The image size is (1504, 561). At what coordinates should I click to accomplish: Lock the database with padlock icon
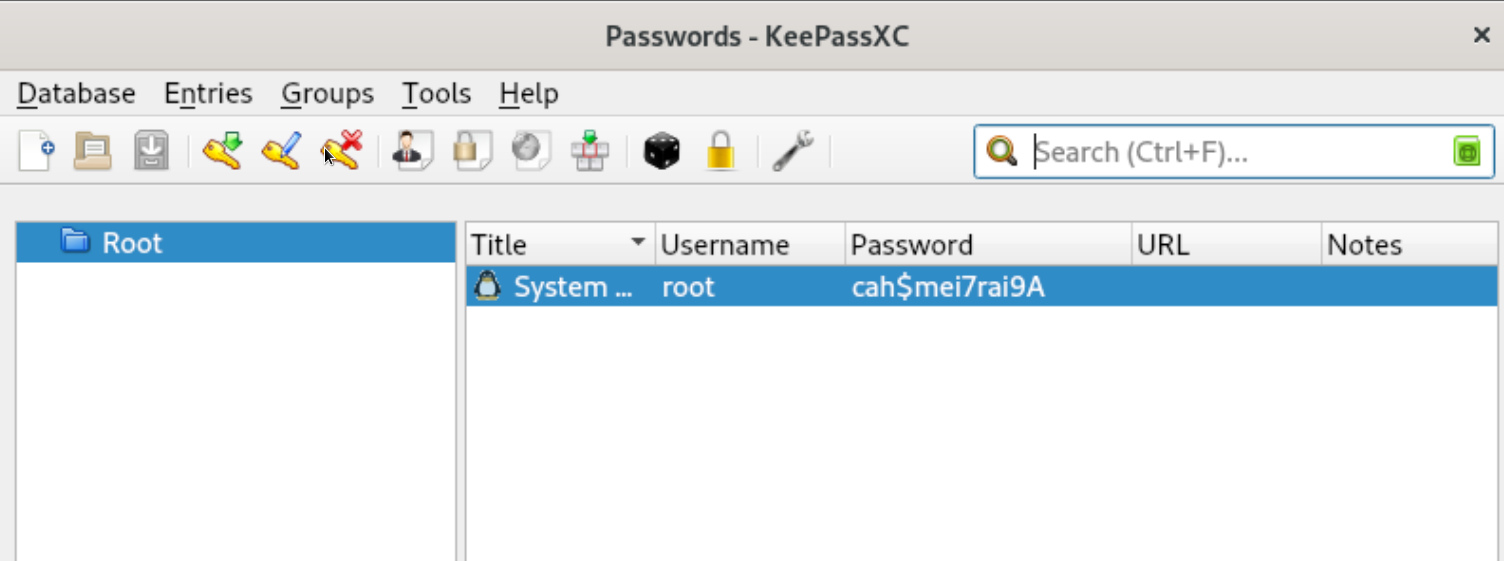click(720, 151)
